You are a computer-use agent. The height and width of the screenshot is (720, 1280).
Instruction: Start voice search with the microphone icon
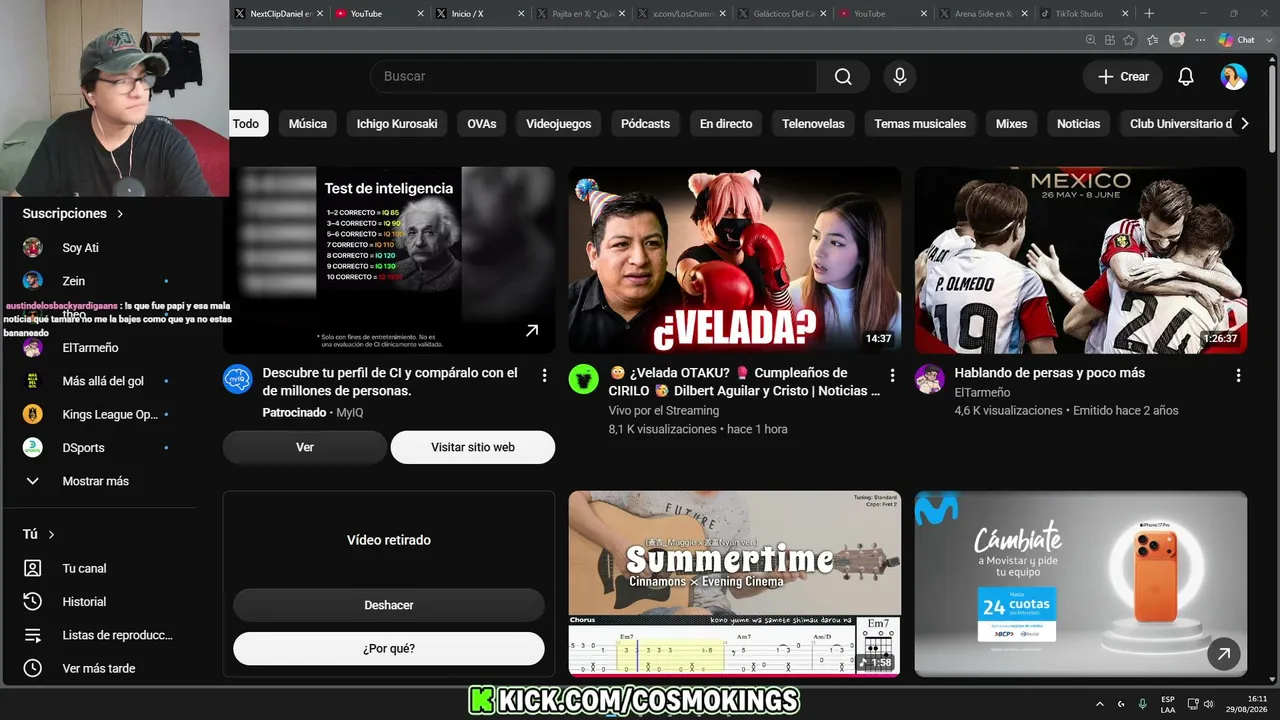(x=900, y=77)
